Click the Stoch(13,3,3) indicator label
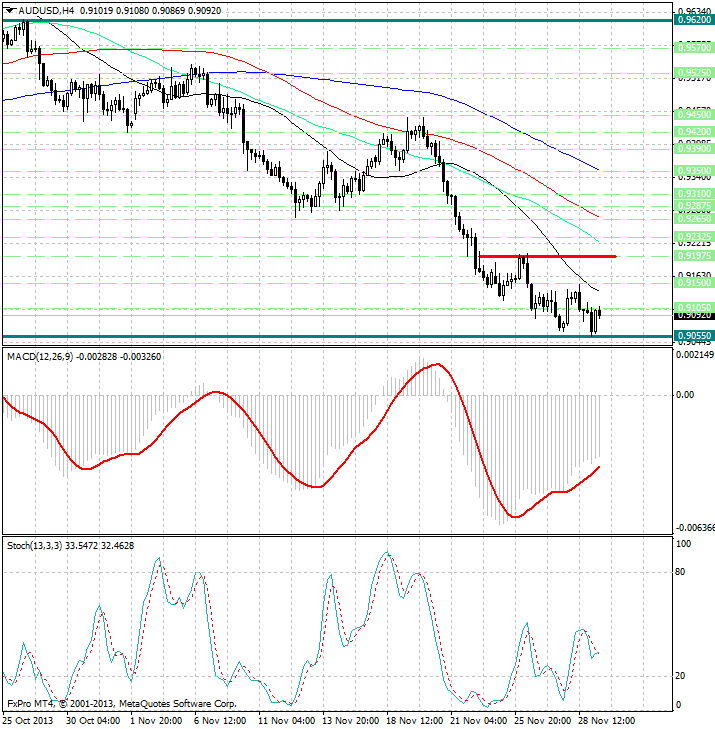 tap(42, 545)
